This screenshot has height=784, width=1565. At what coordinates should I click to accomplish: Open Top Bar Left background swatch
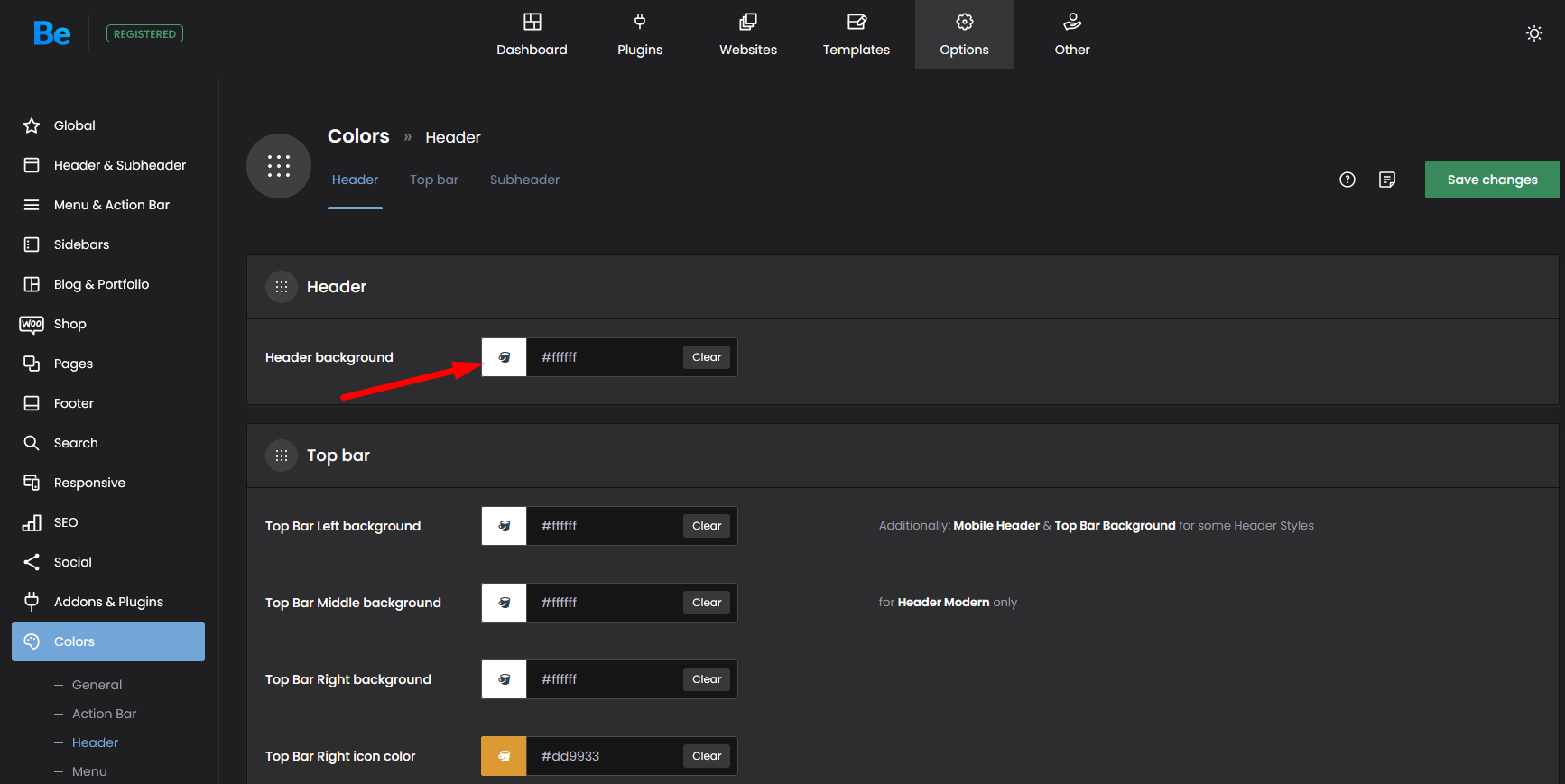(x=505, y=526)
